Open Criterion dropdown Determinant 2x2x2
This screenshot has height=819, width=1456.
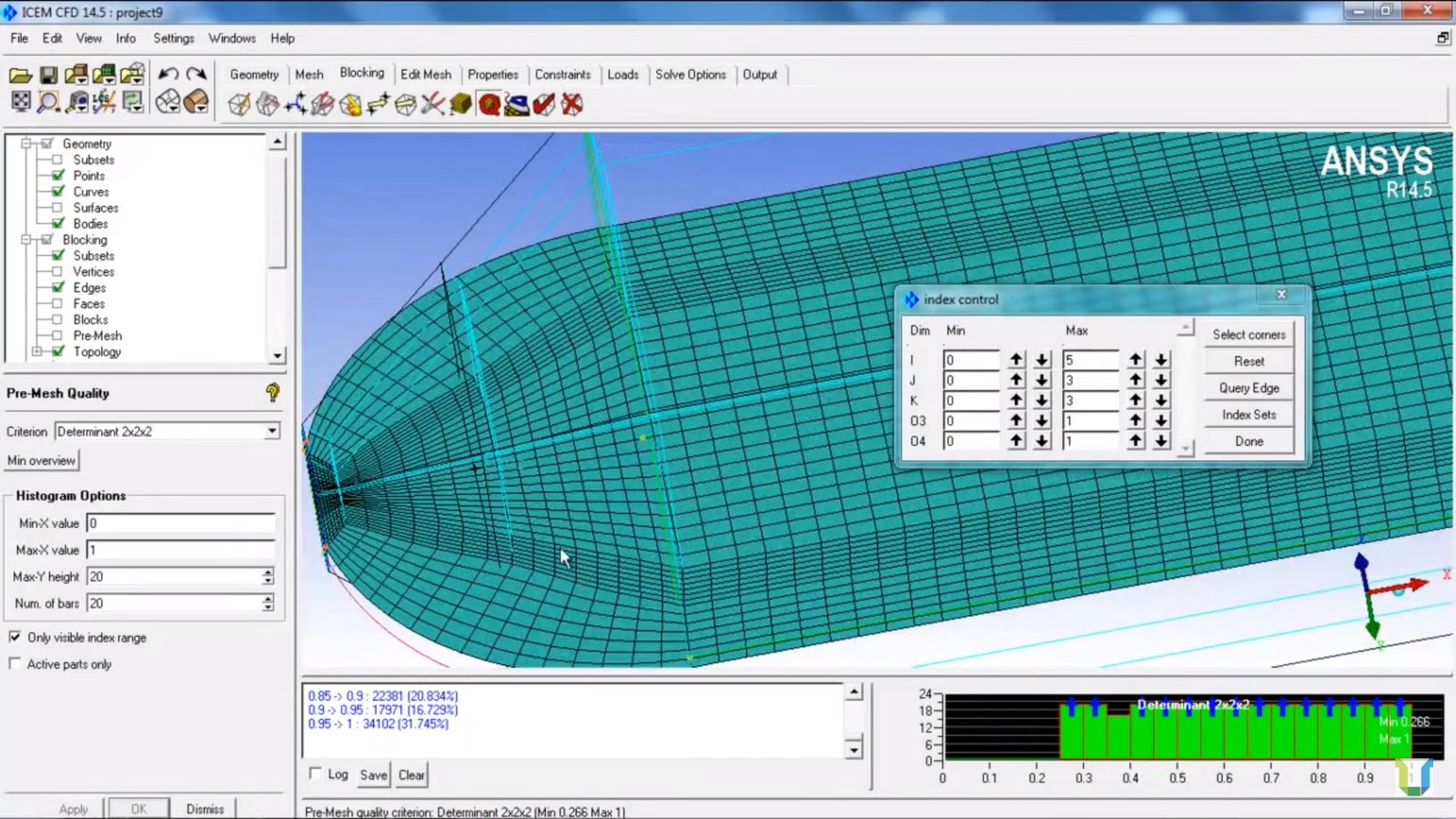167,431
